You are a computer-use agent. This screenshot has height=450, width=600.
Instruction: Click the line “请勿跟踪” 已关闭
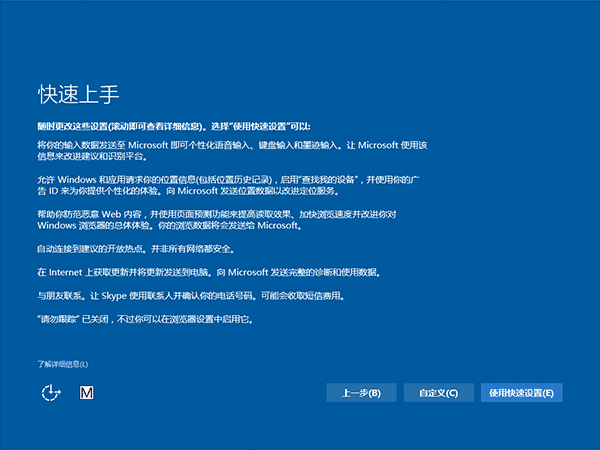pyautogui.click(x=145, y=319)
